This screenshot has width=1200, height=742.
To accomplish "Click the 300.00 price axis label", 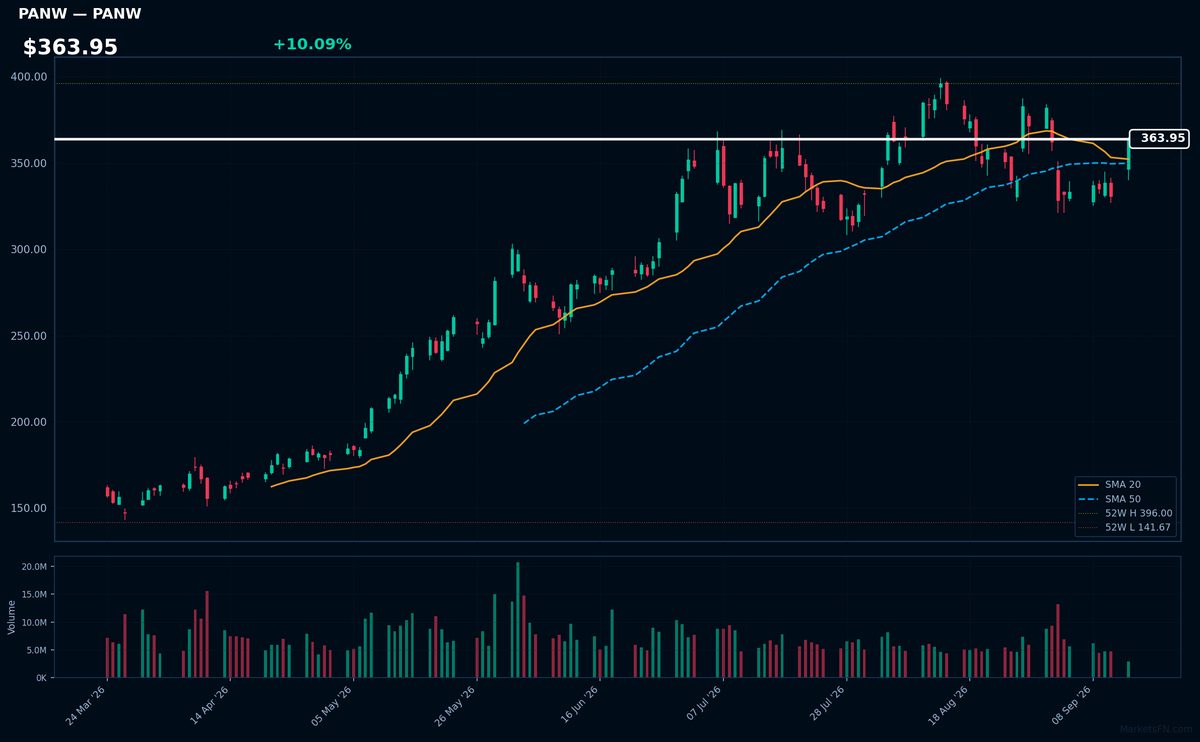I will (x=29, y=249).
